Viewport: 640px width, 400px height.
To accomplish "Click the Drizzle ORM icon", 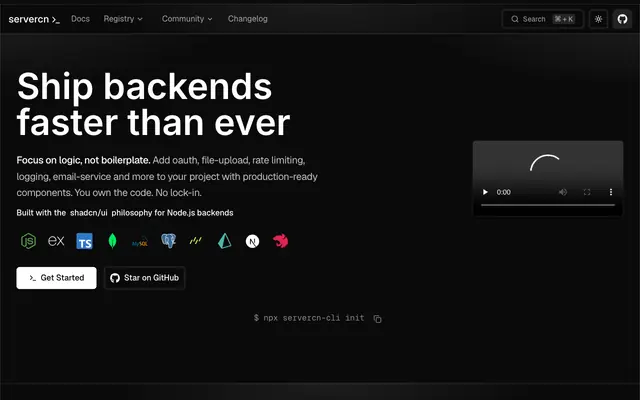I will tap(196, 241).
